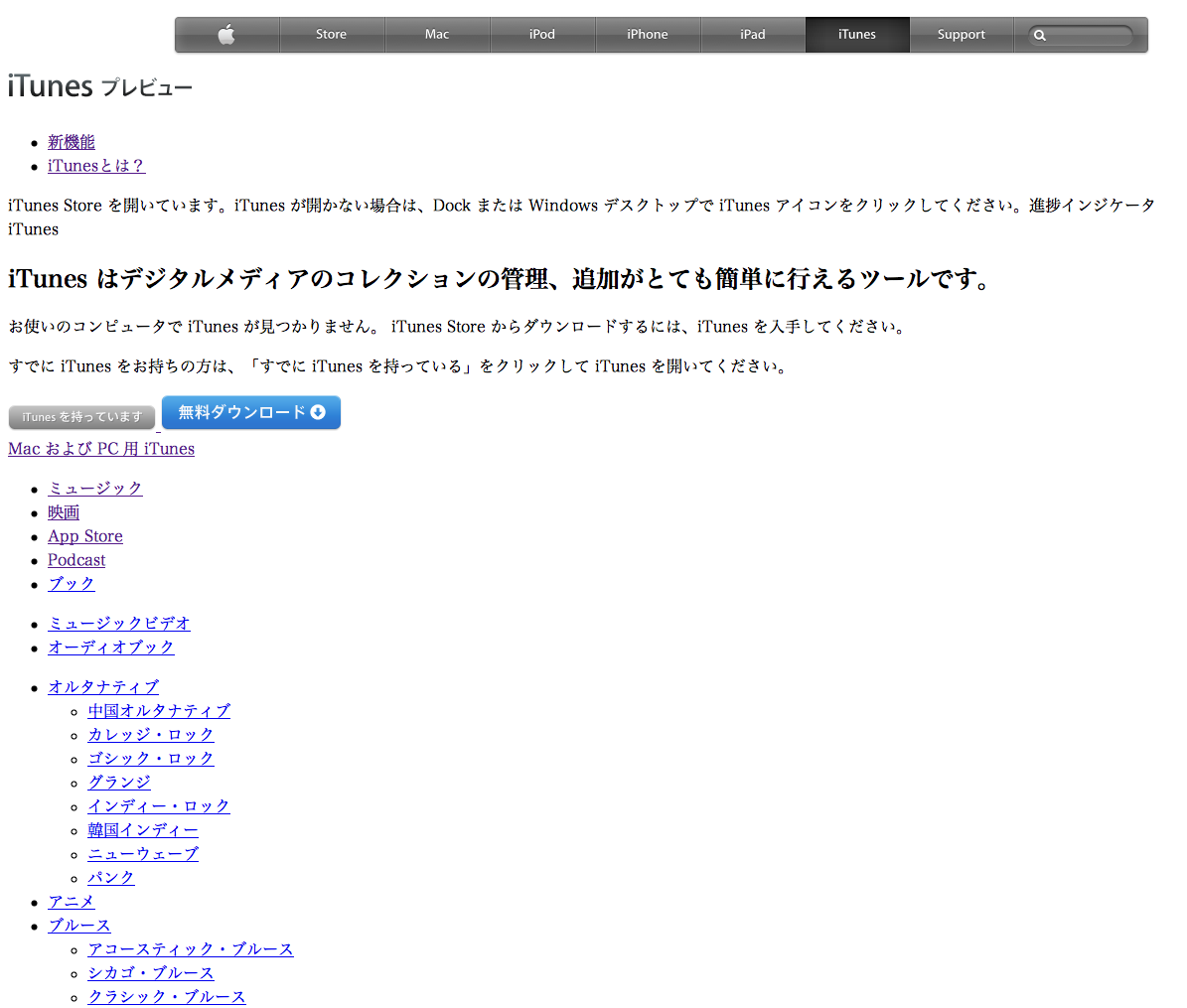The height and width of the screenshot is (1008, 1187).
Task: Select the 中国オルタナティブ subgenre
Action: [x=159, y=711]
